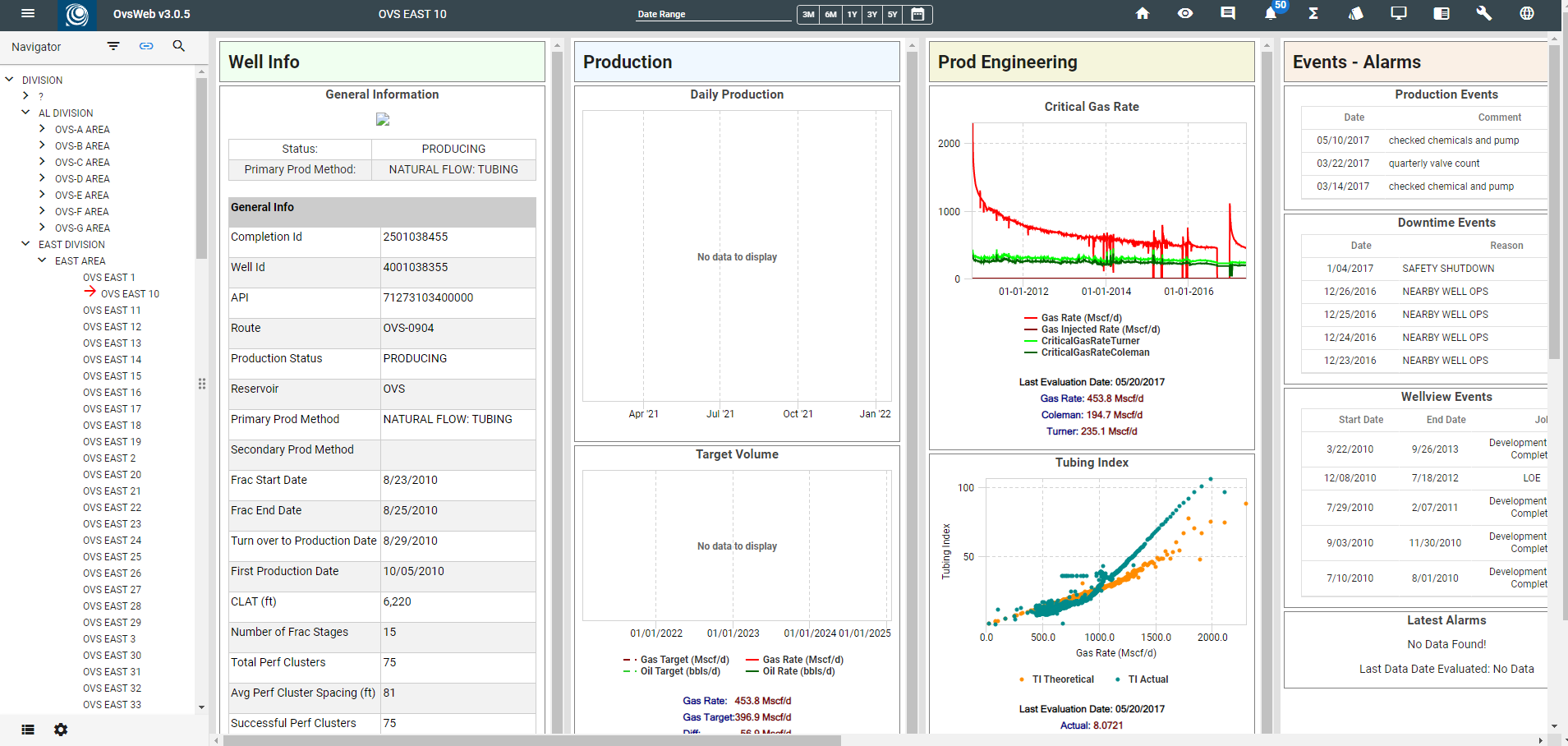Viewport: 1568px width, 746px height.
Task: Select OVS EAST 33 well
Action: tap(112, 705)
